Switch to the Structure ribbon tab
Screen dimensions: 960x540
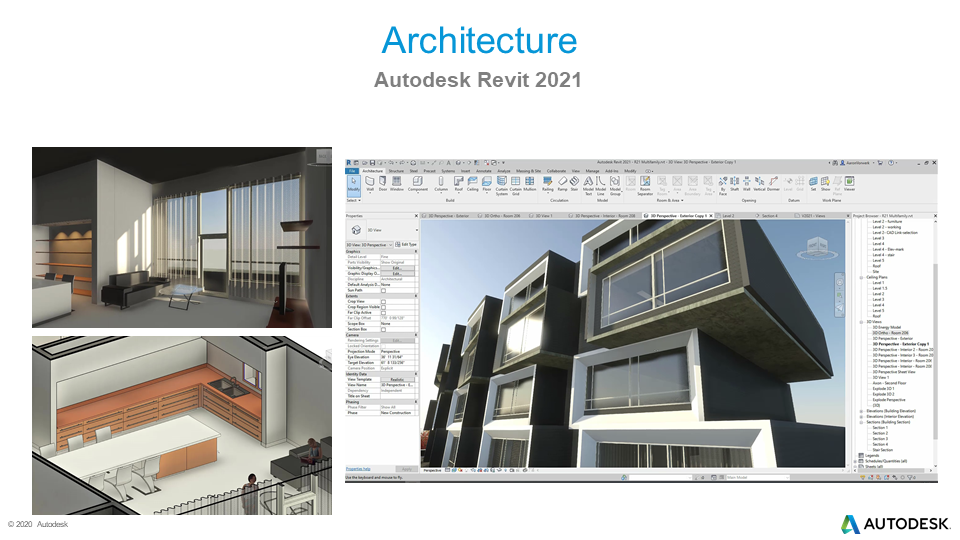[396, 171]
